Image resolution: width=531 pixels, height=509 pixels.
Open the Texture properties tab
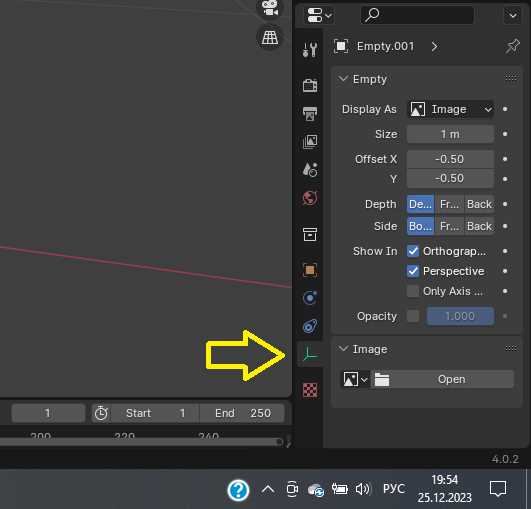(310, 390)
